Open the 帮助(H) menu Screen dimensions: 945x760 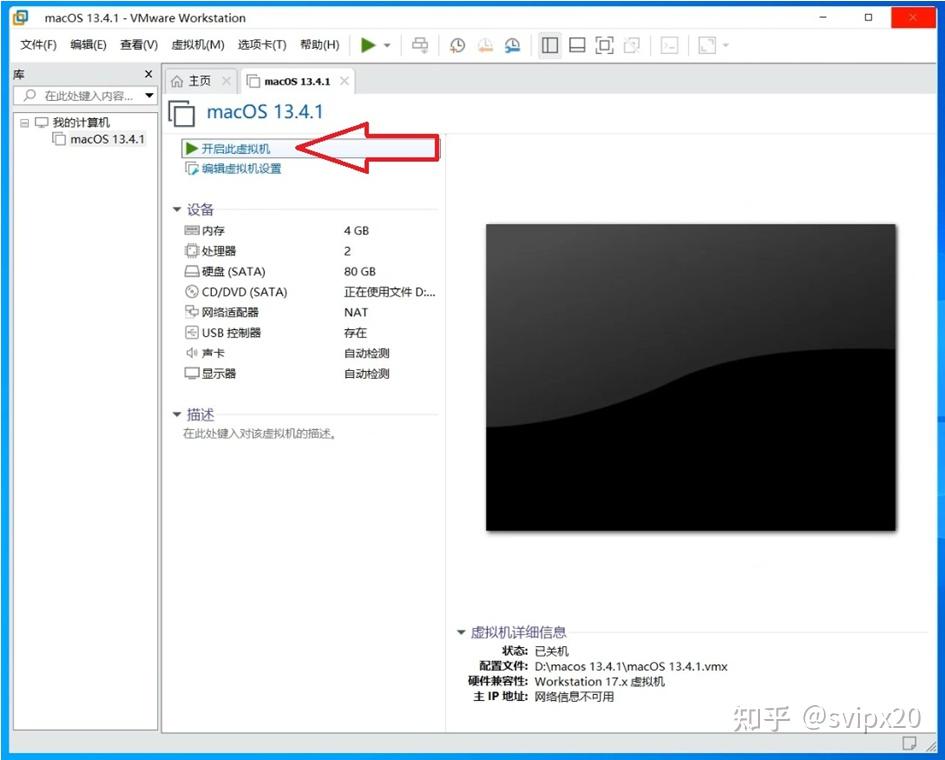click(x=319, y=45)
